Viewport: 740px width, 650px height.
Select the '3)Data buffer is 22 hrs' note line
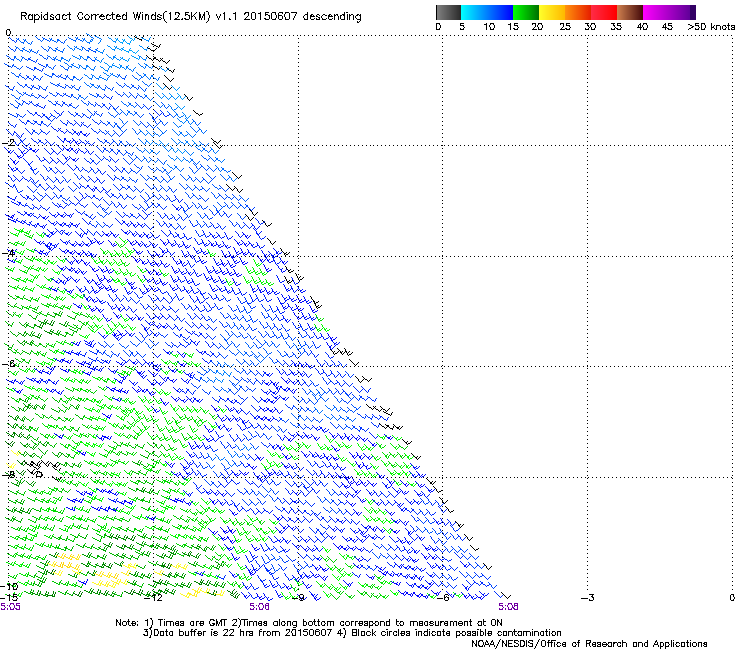click(x=352, y=633)
